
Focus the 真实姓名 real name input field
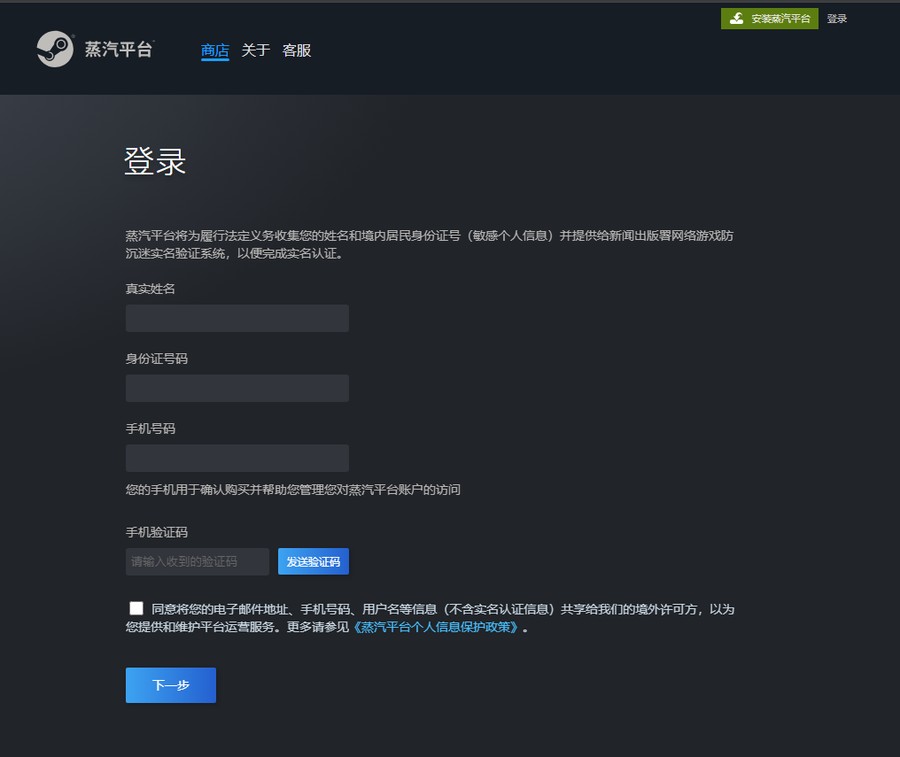(237, 319)
